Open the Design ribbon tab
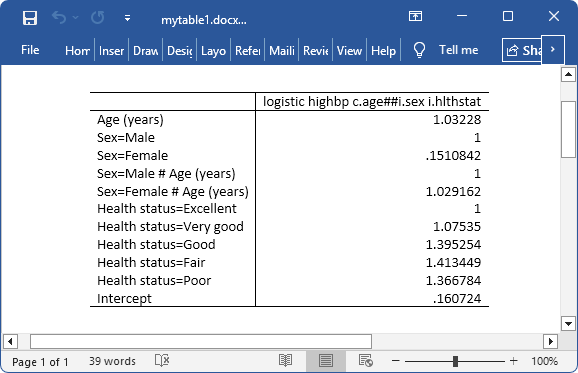Viewport: 578px width, 373px height. 180,50
